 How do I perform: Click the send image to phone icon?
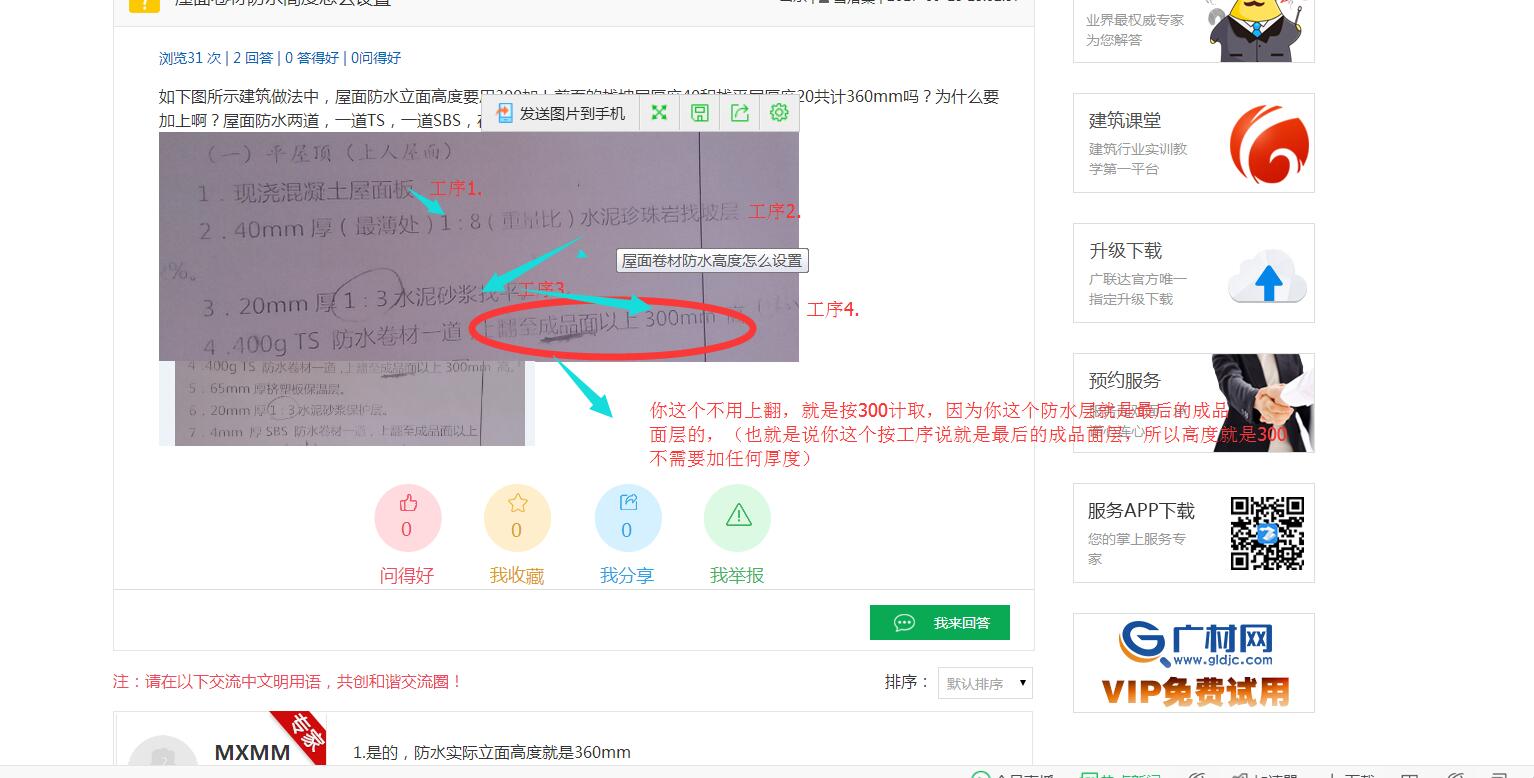pos(505,113)
